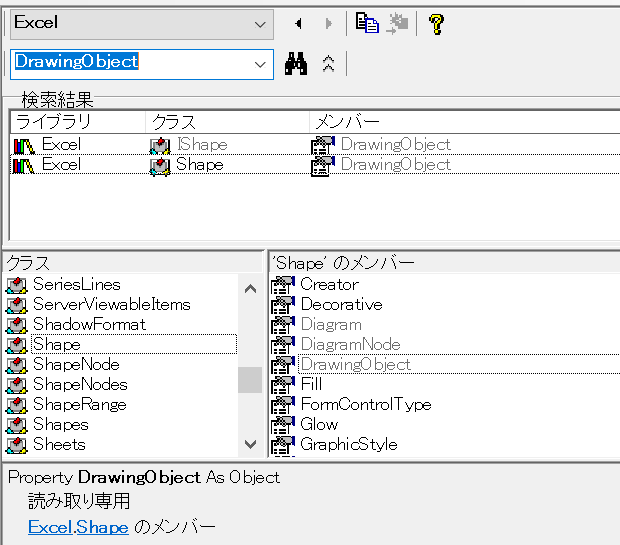Click the メンバー column header
This screenshot has width=620, height=545.
pyautogui.click(x=465, y=122)
